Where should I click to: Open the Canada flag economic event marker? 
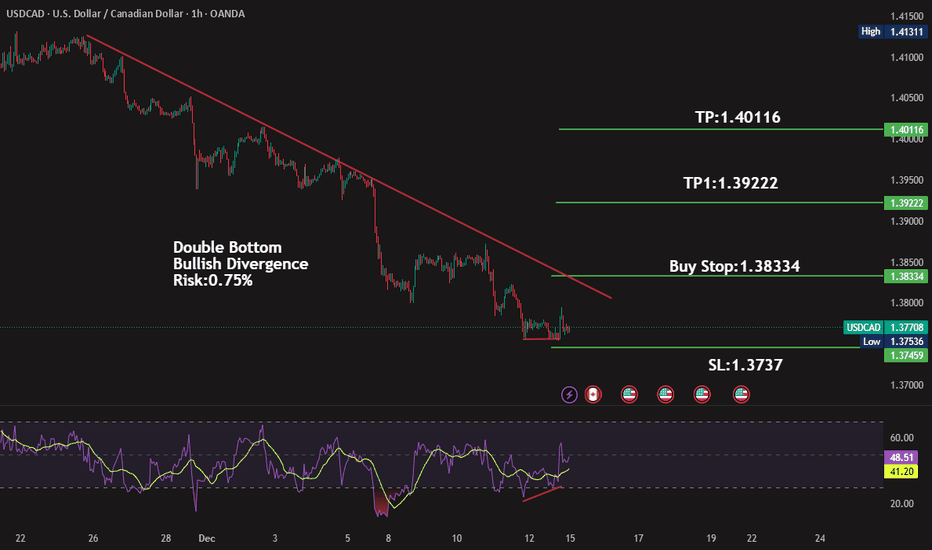click(592, 394)
